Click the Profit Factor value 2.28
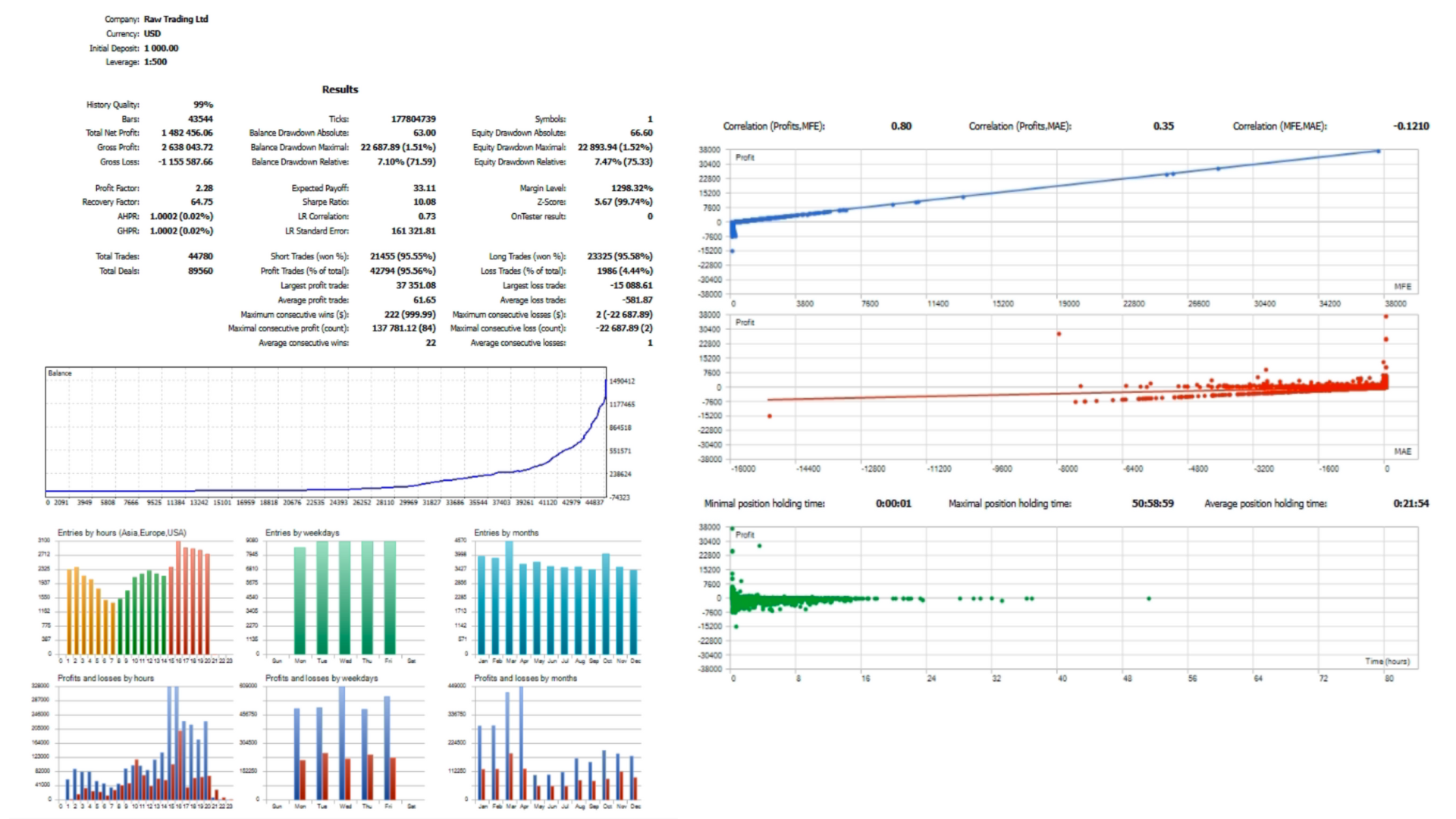Screen dimensions: 1456x819 click(x=204, y=188)
